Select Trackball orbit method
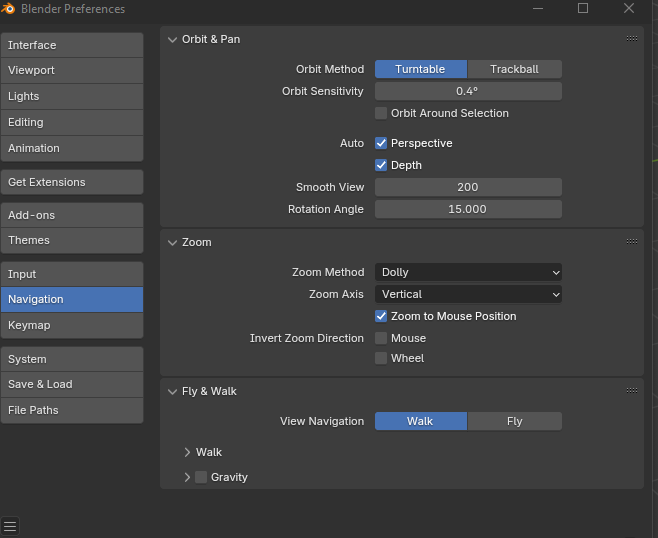 pos(514,69)
